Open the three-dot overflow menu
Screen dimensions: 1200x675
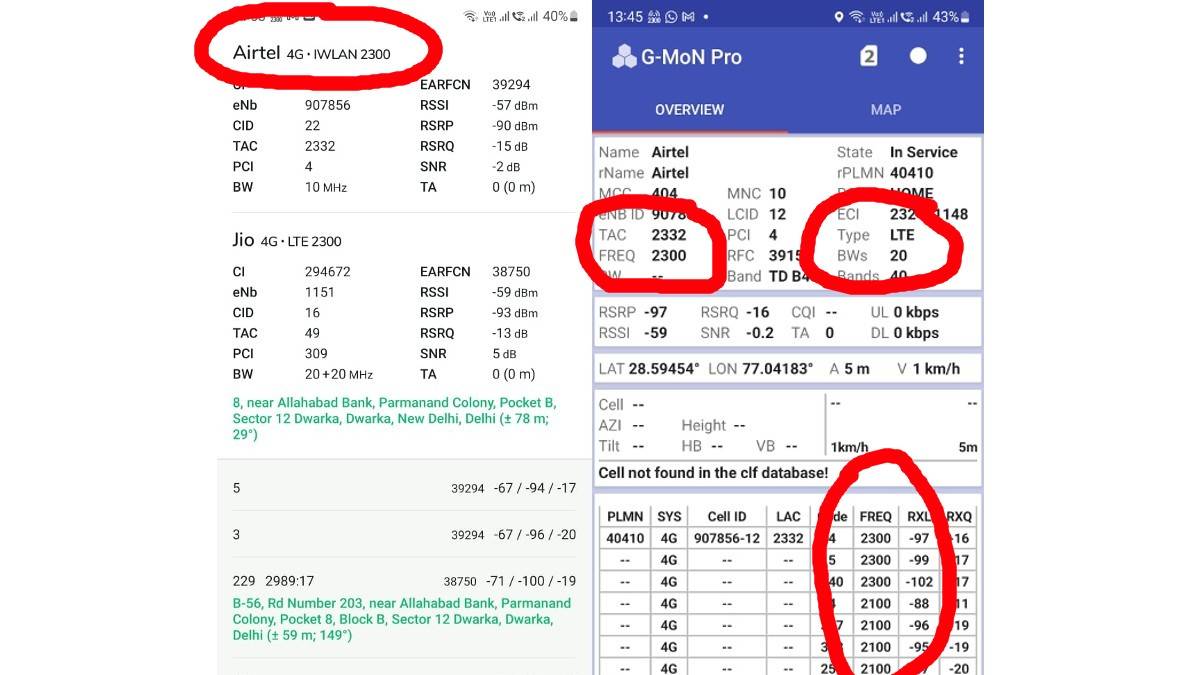(961, 57)
